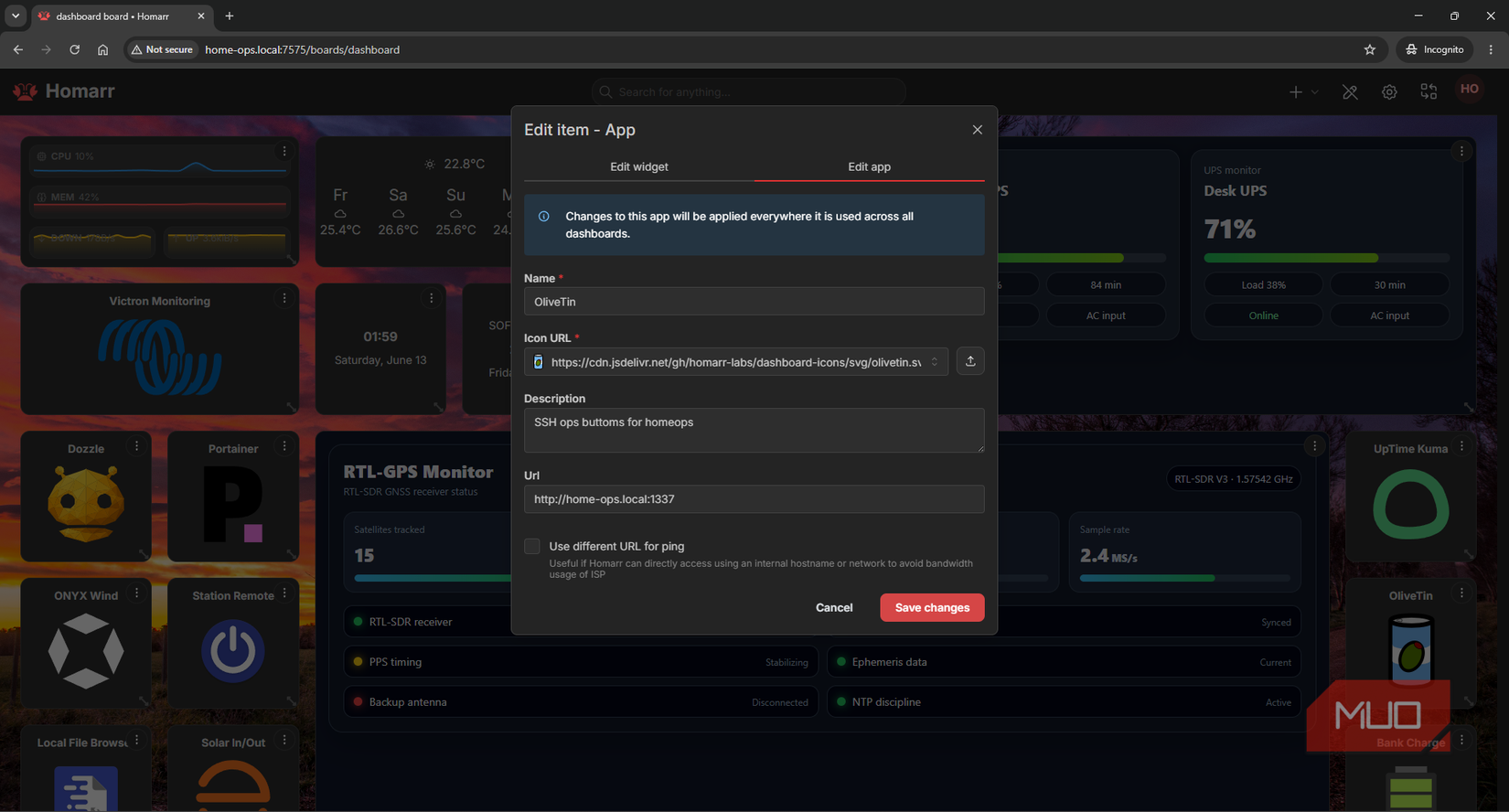Open the UpTime Kuma app icon

[1411, 504]
